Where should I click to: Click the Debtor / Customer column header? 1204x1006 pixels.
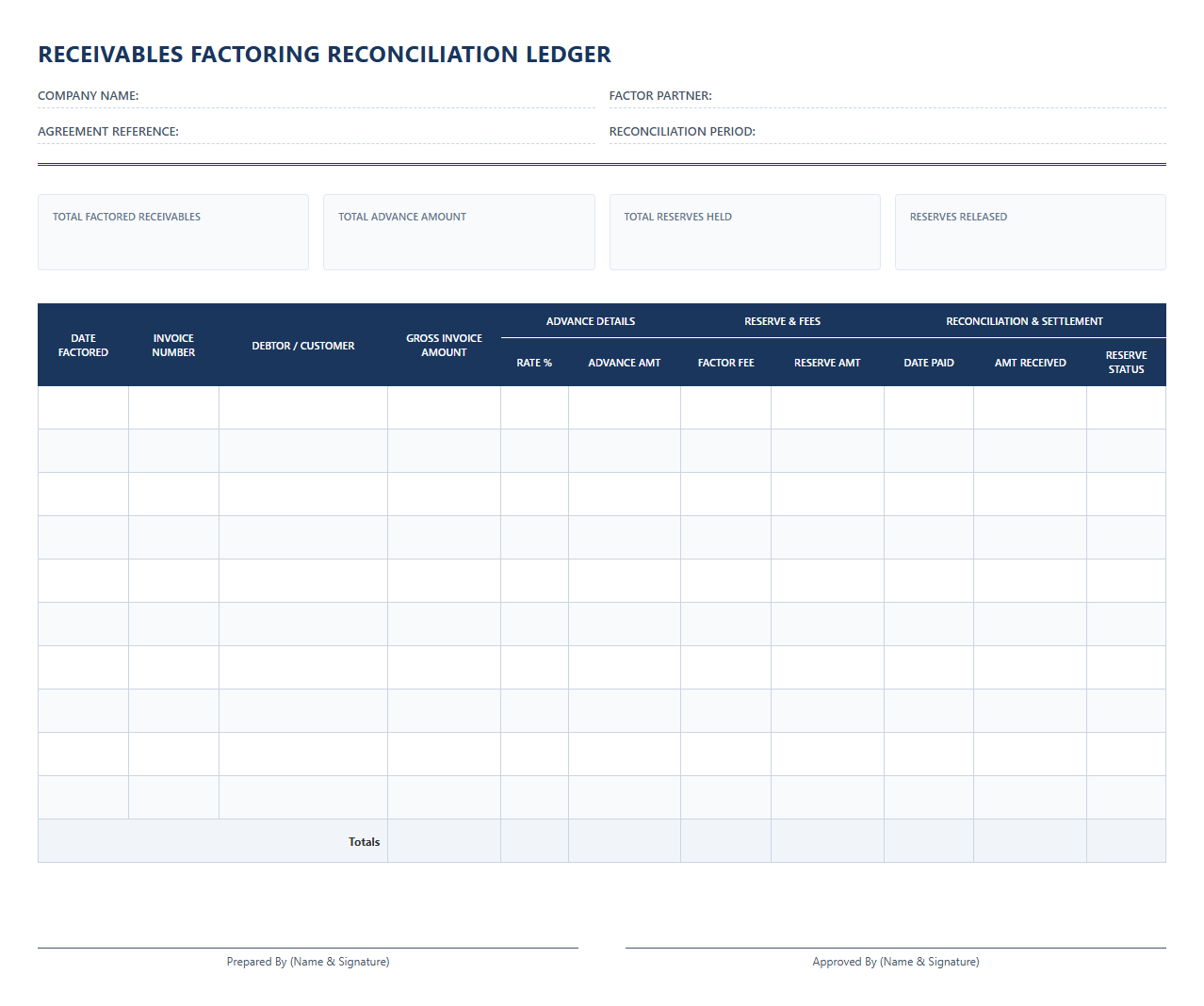click(303, 345)
